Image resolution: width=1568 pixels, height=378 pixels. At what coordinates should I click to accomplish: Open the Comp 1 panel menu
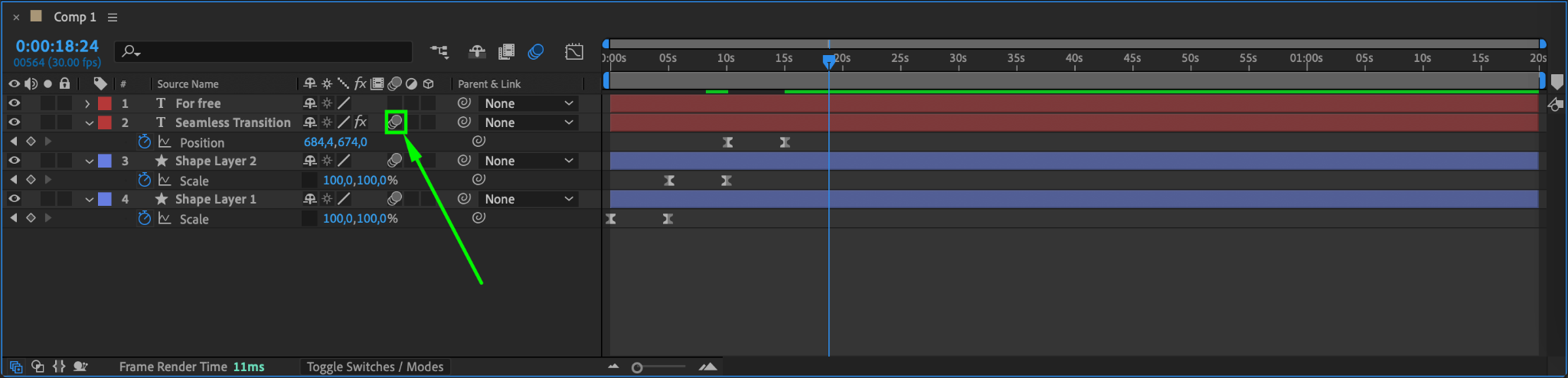pyautogui.click(x=113, y=17)
